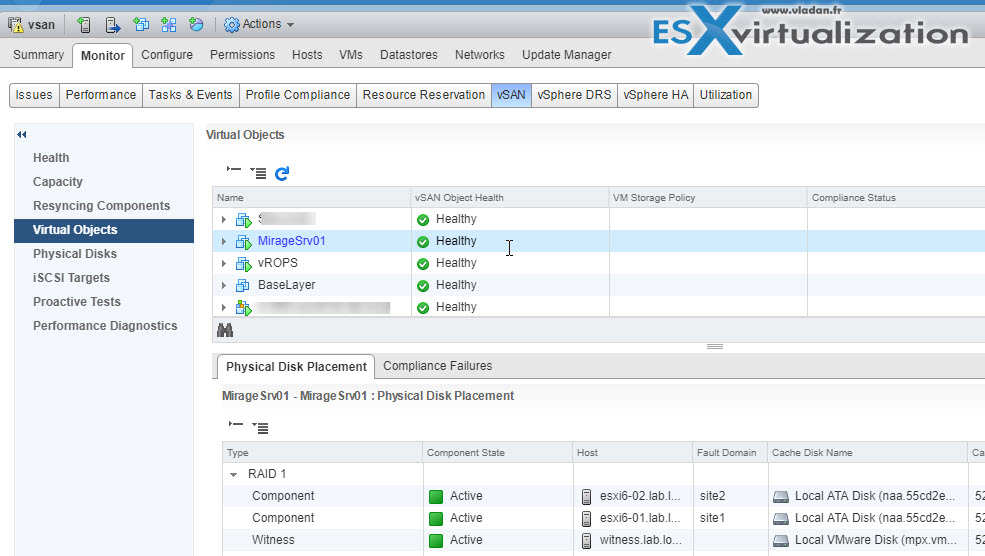Expand the vROPS virtual object row
985x556 pixels.
click(224, 263)
